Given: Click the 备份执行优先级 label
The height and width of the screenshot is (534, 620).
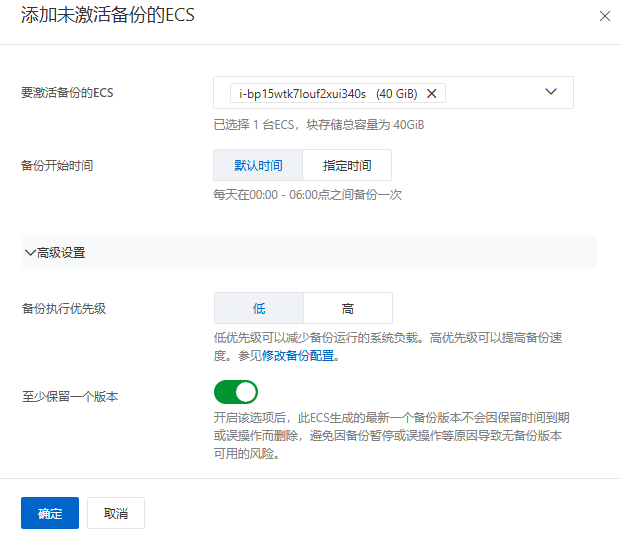Looking at the screenshot, I should 64,308.
